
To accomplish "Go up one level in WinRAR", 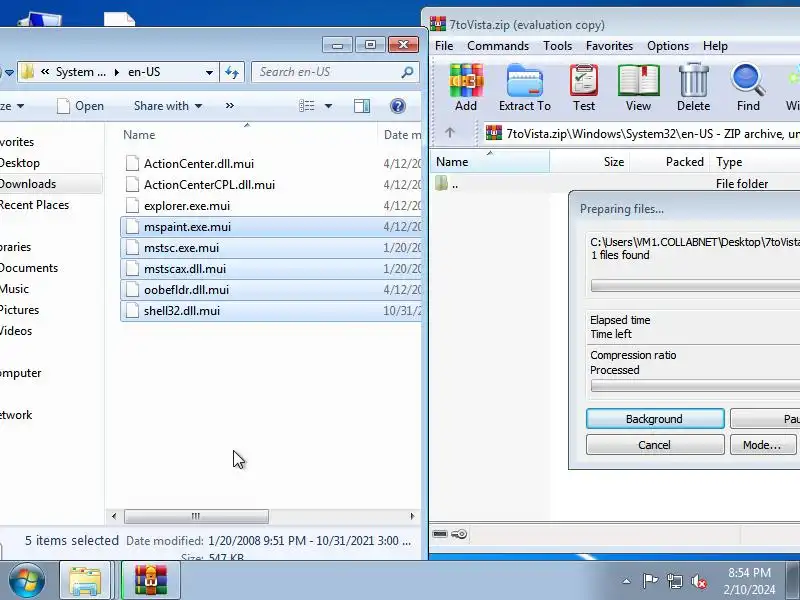I will pyautogui.click(x=449, y=133).
